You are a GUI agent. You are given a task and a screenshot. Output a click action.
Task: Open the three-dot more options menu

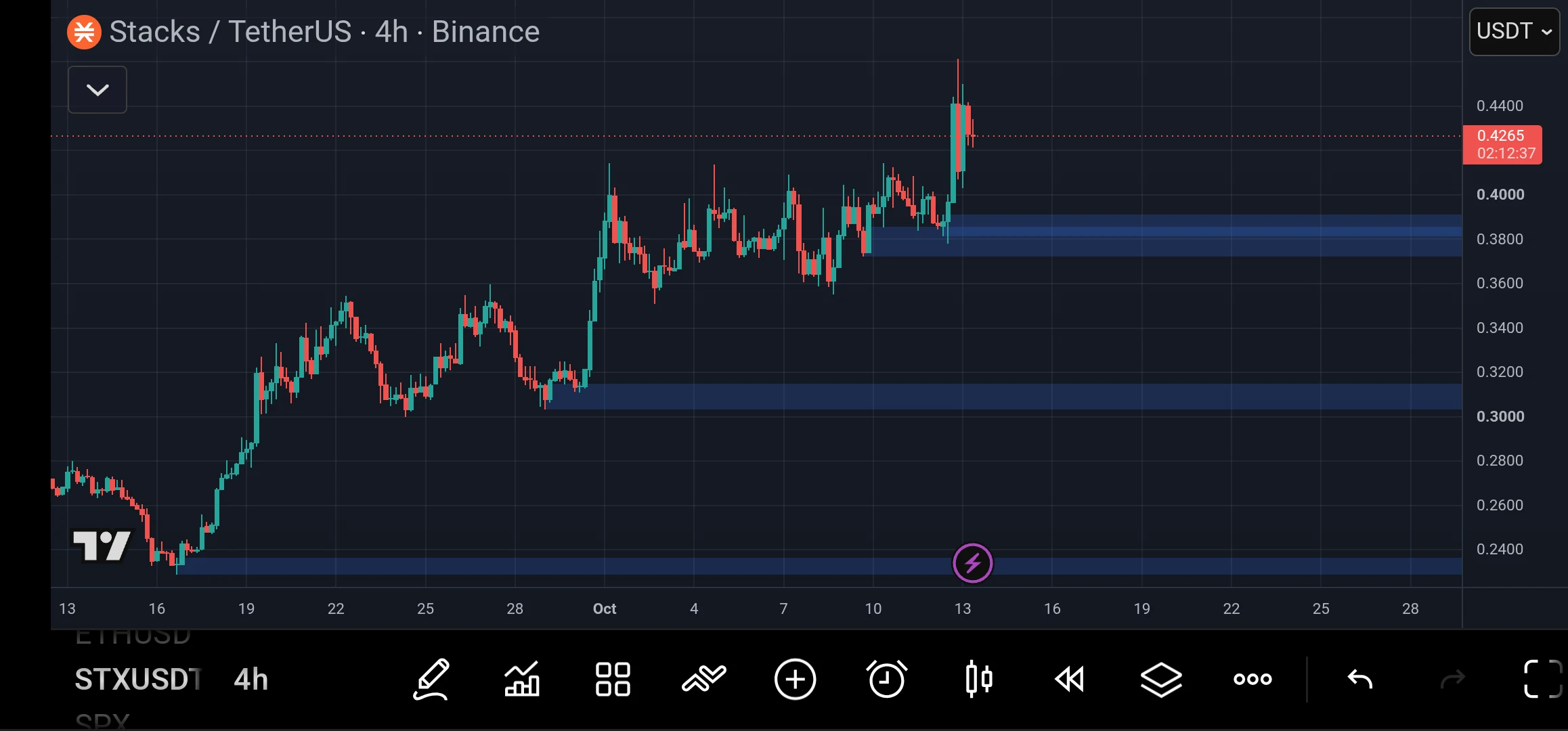point(1253,679)
